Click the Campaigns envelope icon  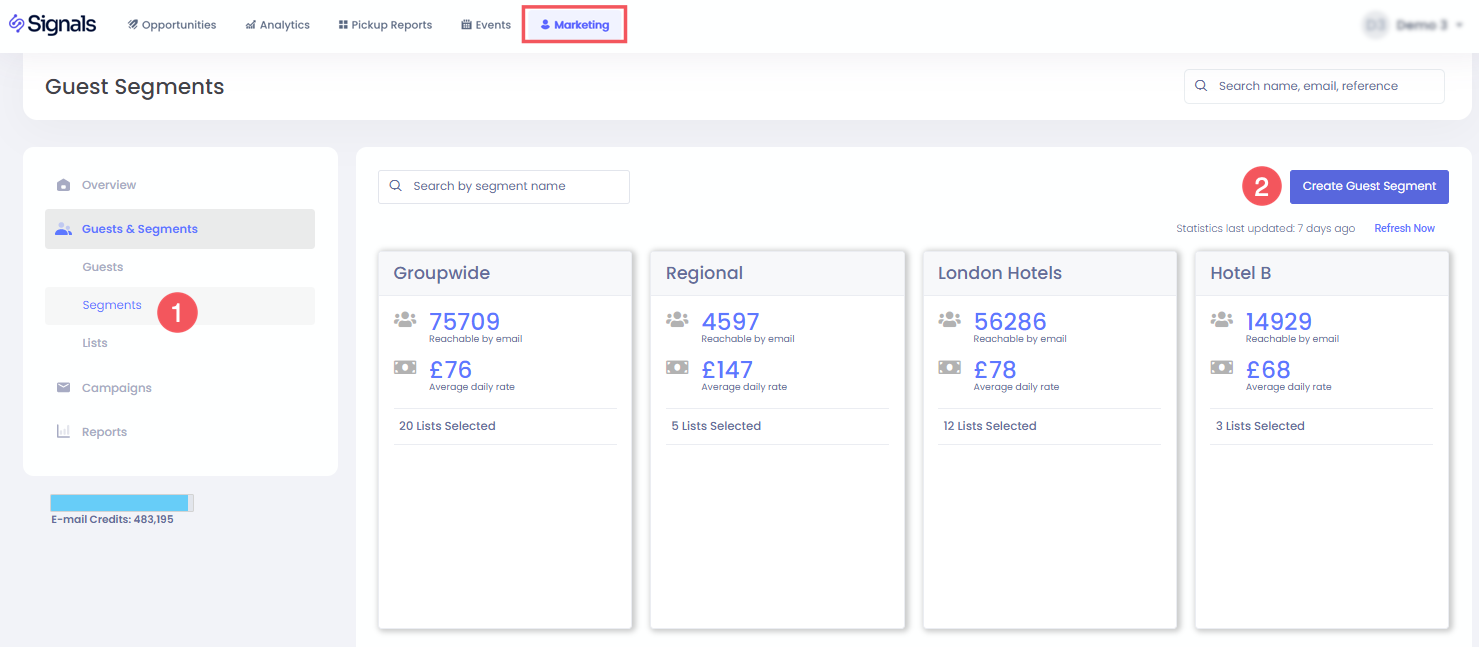pyautogui.click(x=64, y=388)
